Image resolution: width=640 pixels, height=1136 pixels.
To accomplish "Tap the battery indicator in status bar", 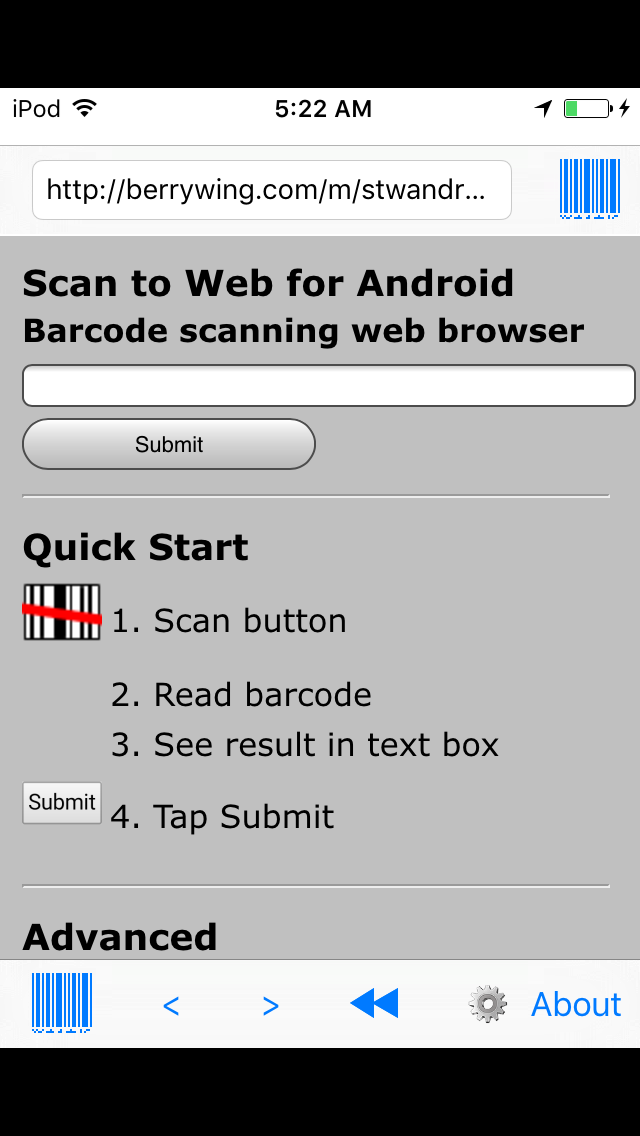I will [x=587, y=109].
